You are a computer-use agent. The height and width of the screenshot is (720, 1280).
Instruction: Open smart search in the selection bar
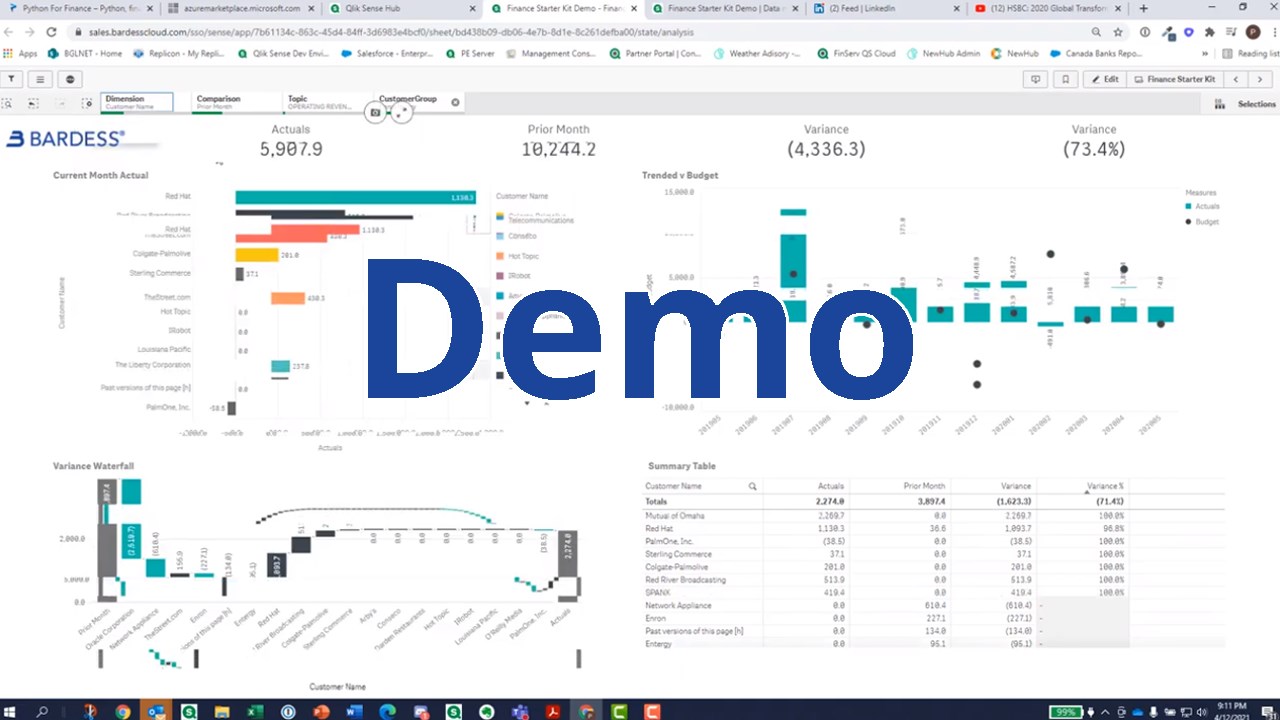pos(8,103)
